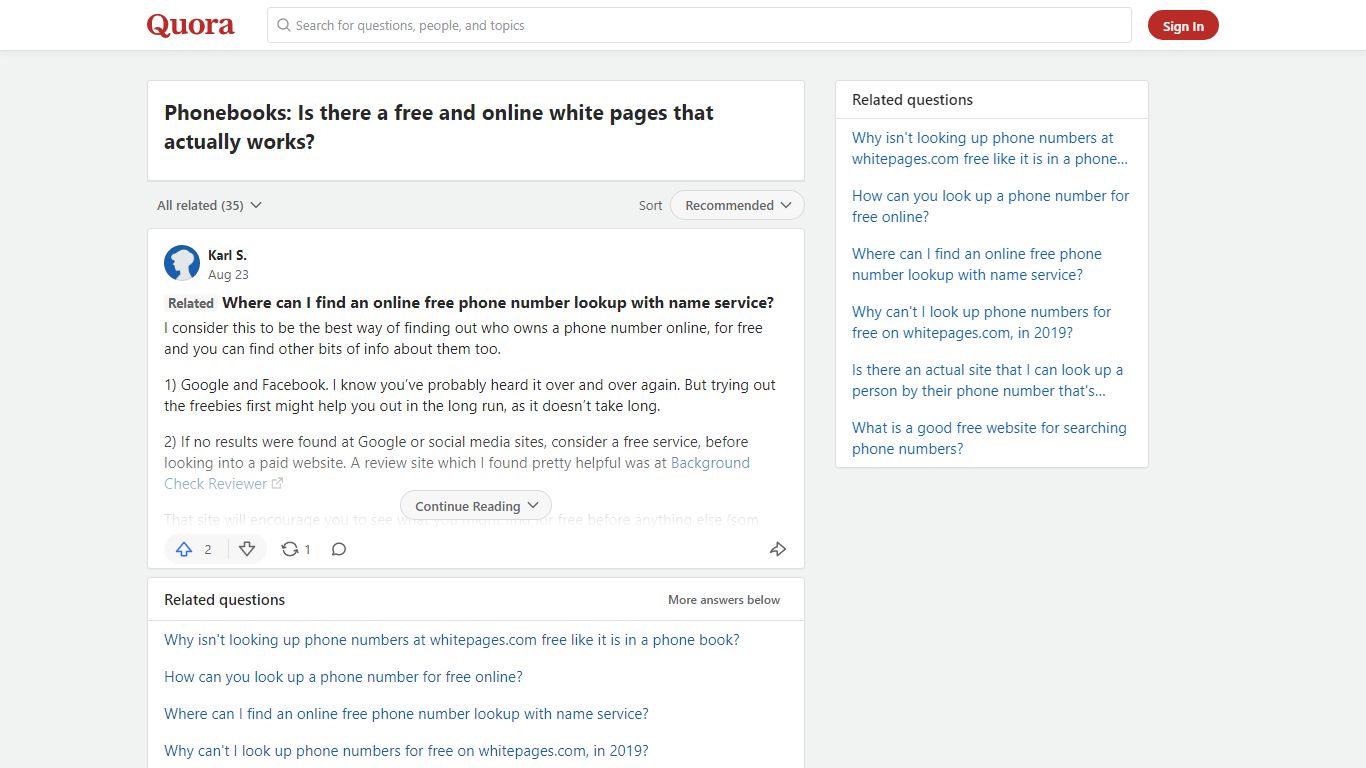Downvote Karl S.'s answer
1366x768 pixels.
point(247,549)
